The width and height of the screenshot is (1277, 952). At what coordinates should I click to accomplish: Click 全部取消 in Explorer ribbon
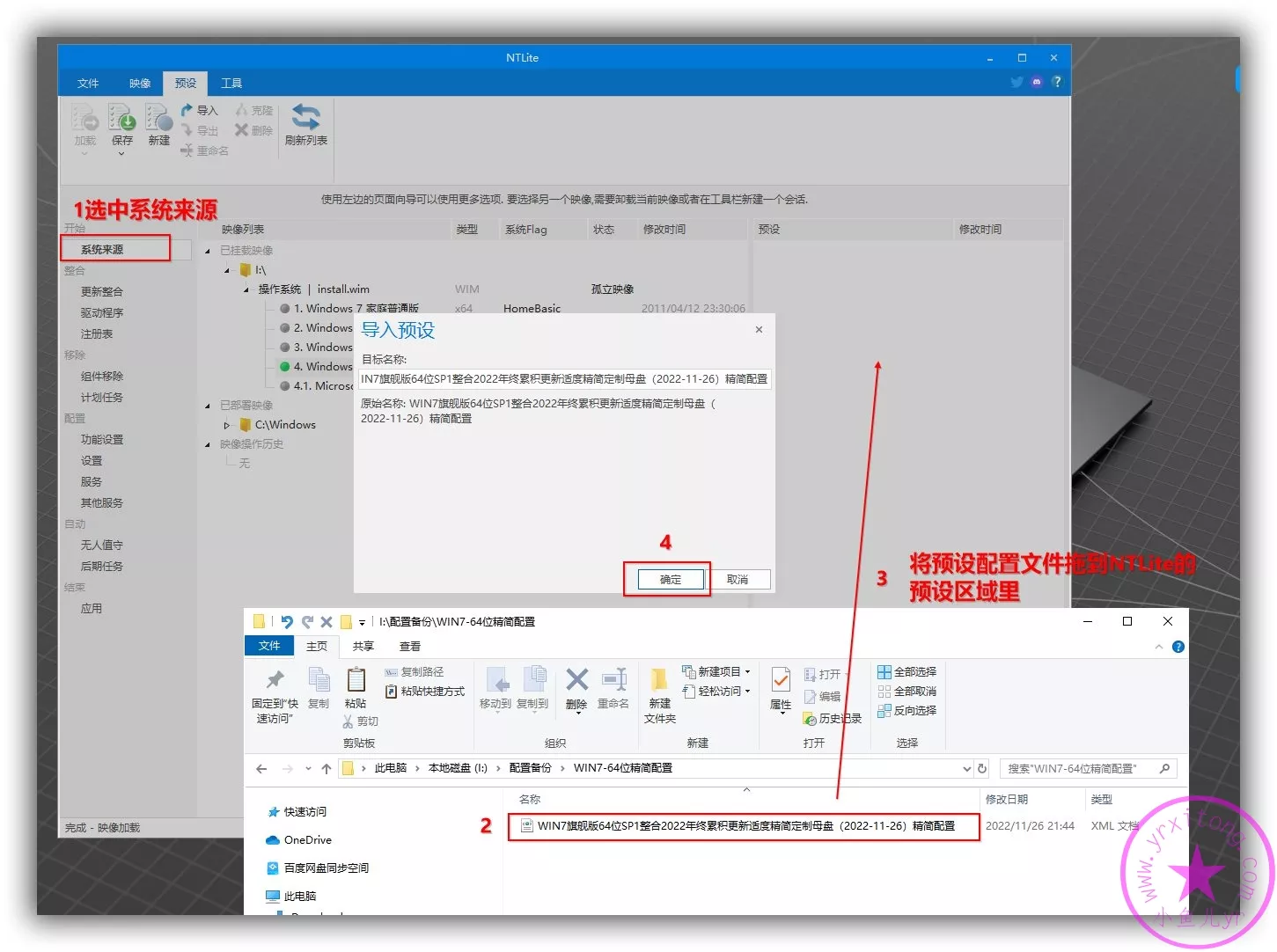(906, 692)
